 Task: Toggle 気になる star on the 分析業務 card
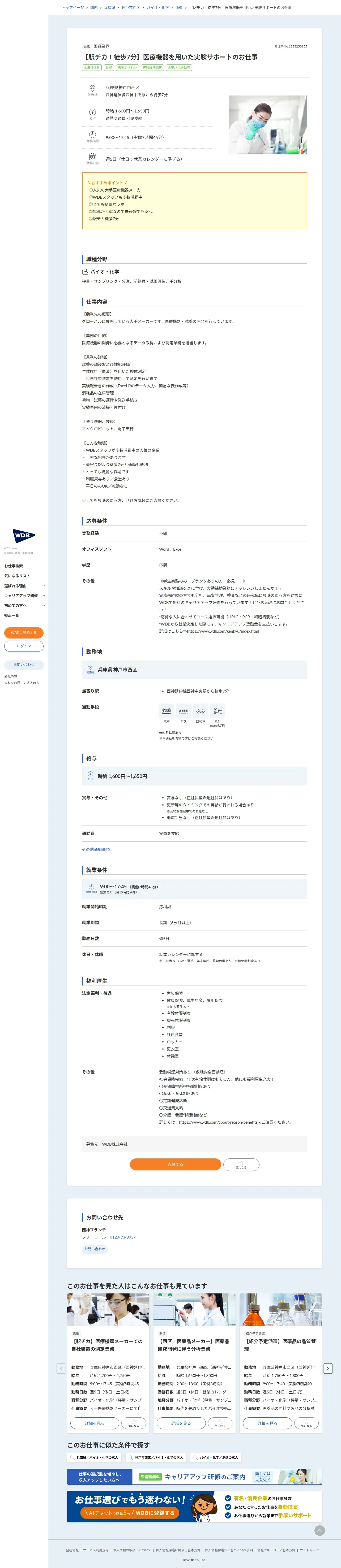[x=220, y=1423]
